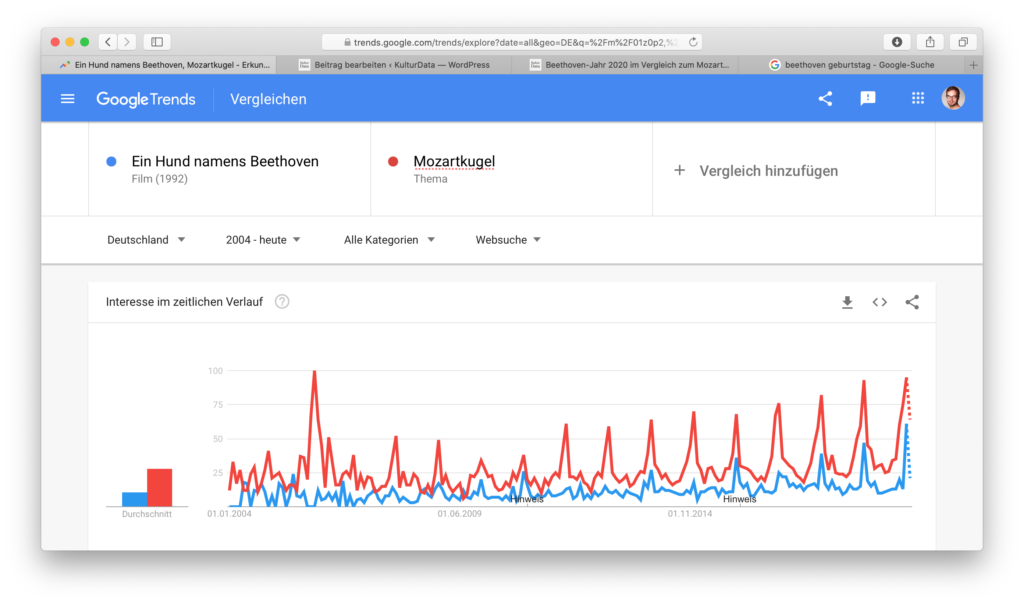Open the Google Trends hamburger menu
1024x605 pixels.
(x=68, y=99)
